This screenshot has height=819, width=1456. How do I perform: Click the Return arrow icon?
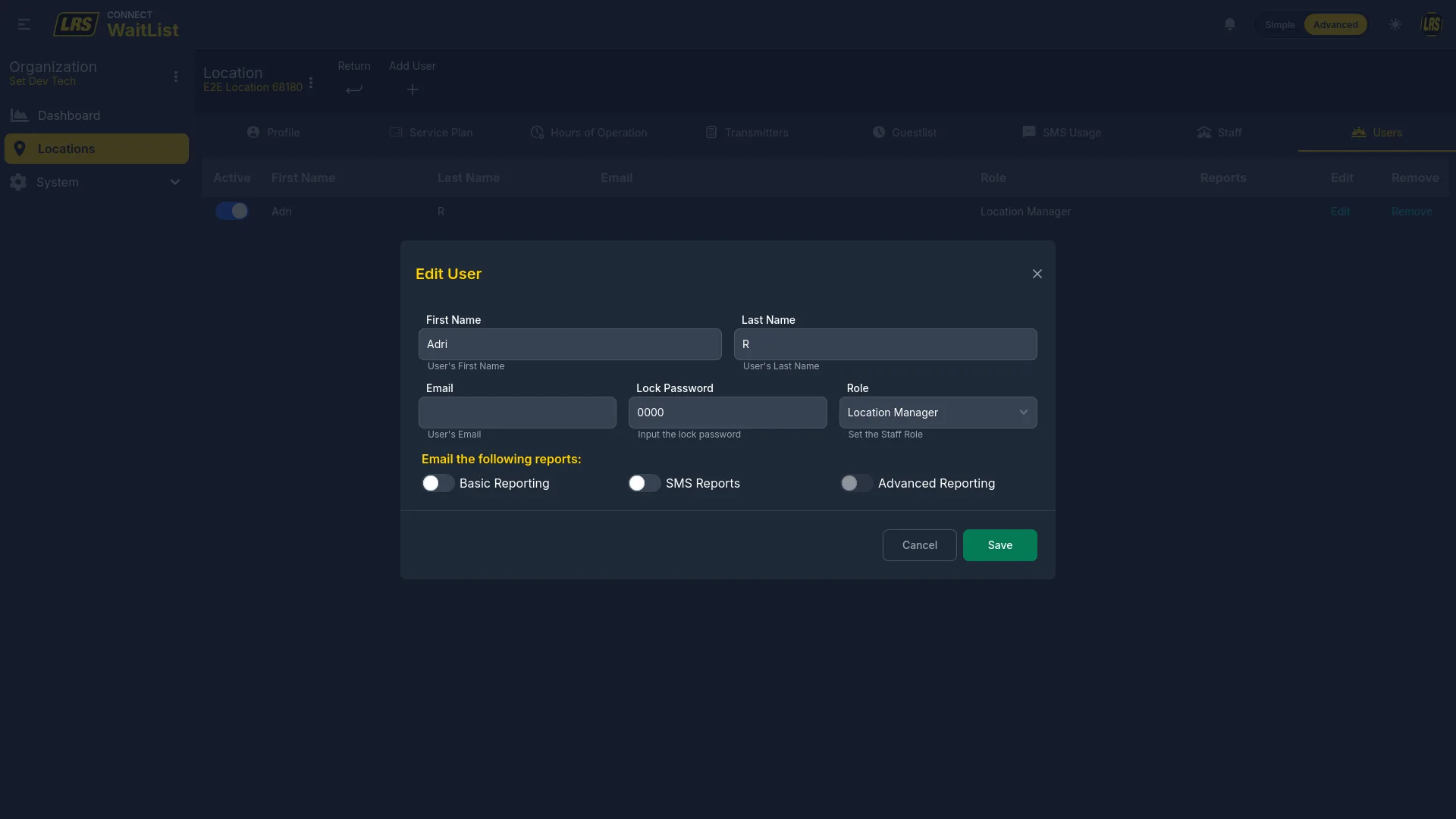[354, 89]
